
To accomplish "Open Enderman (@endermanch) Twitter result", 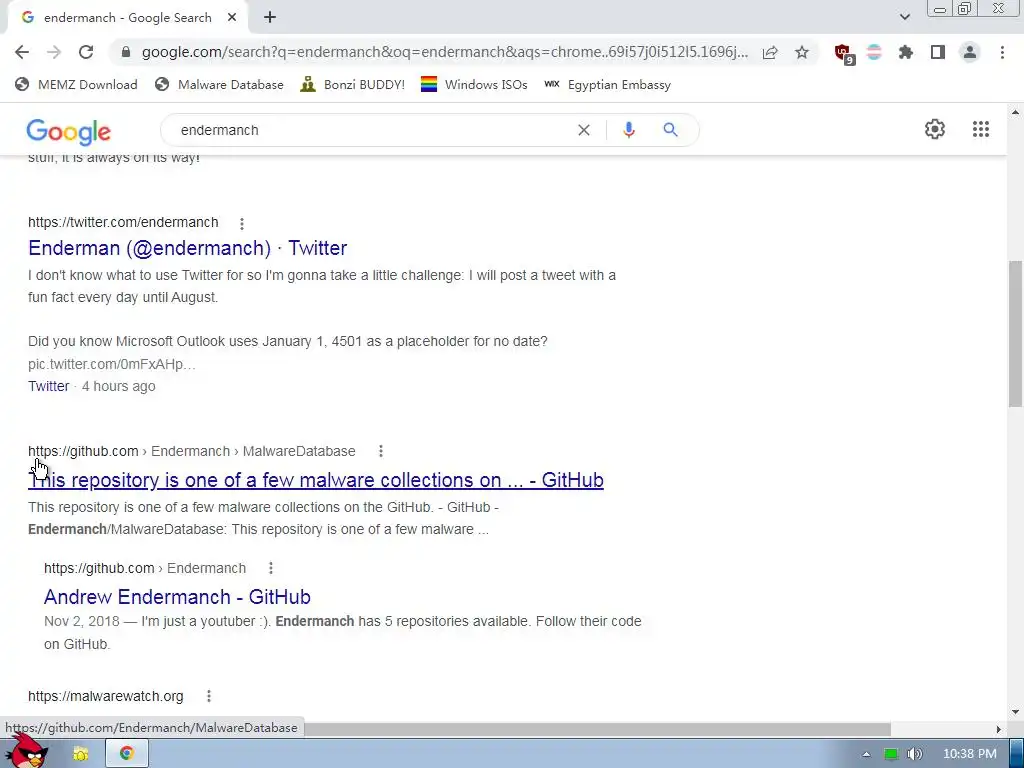I will [187, 248].
